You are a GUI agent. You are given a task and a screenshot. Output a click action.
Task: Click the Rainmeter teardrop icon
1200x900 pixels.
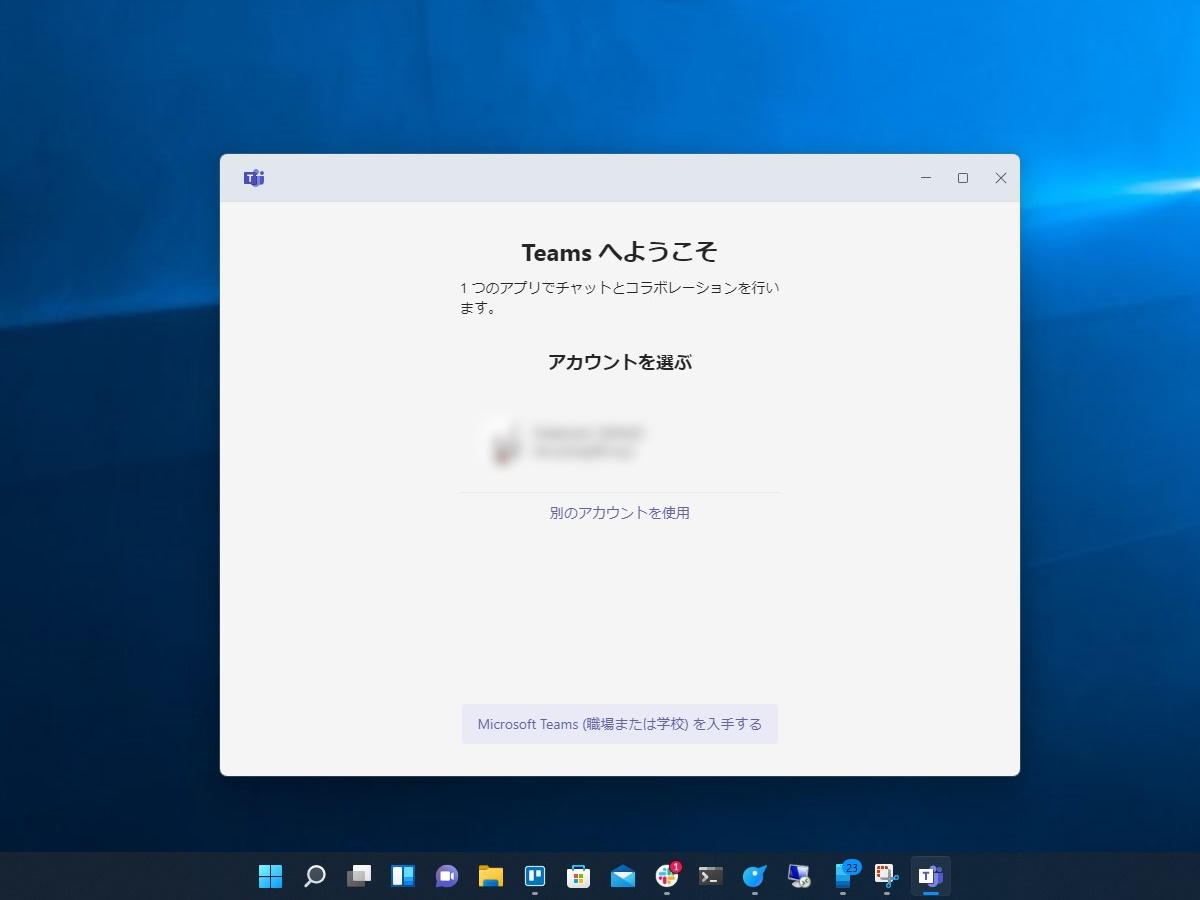(753, 876)
